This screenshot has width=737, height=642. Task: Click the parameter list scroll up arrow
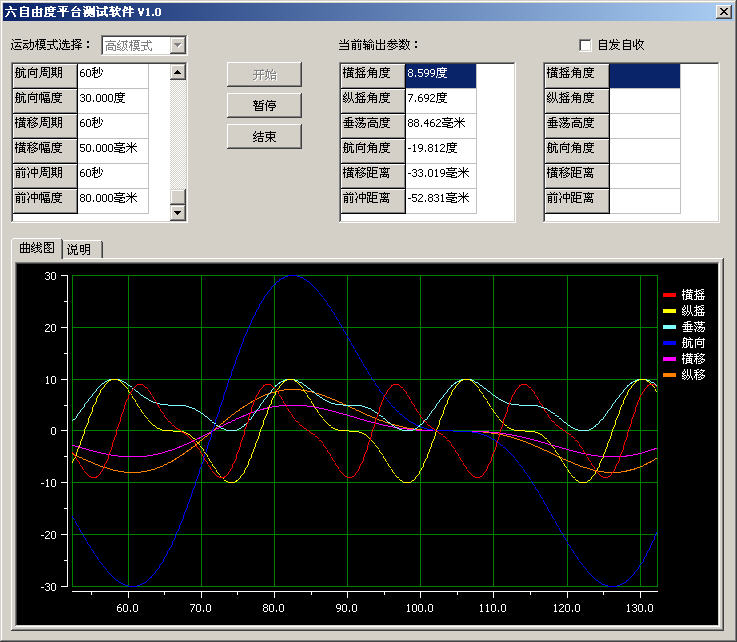coord(178,72)
